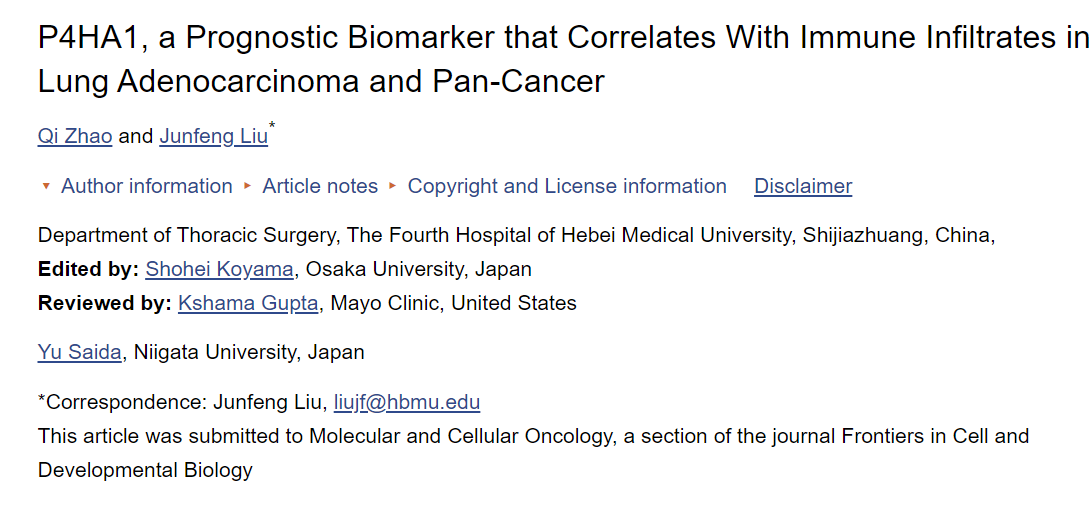Click the 'Mayo Clinic, United States' text

tap(453, 303)
